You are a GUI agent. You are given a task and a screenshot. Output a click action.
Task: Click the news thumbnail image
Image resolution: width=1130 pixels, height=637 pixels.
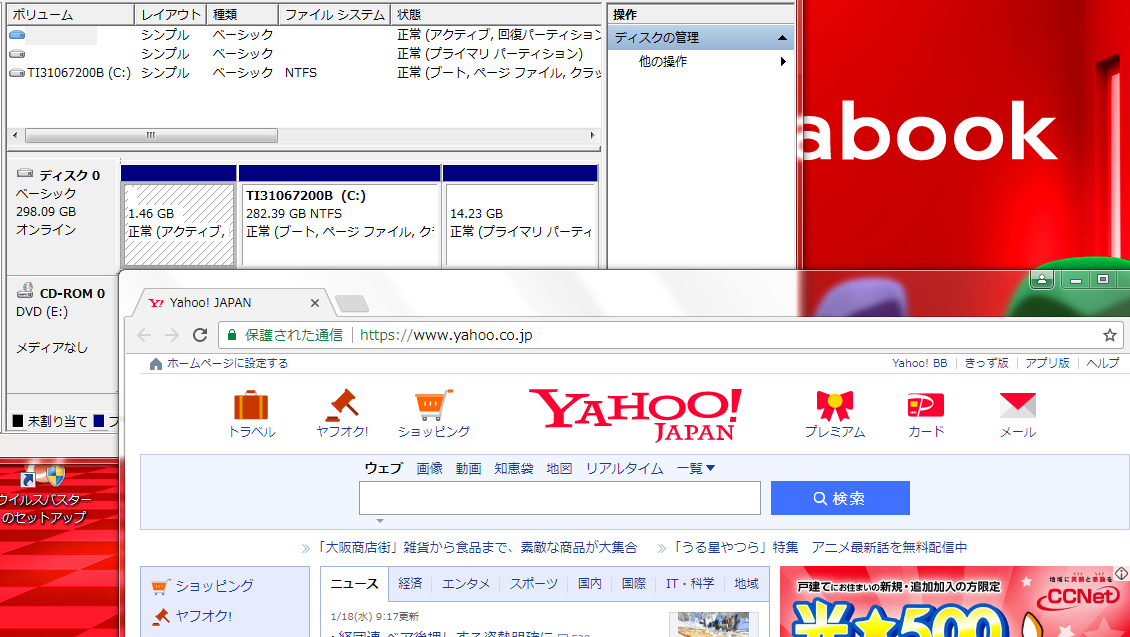(x=713, y=624)
